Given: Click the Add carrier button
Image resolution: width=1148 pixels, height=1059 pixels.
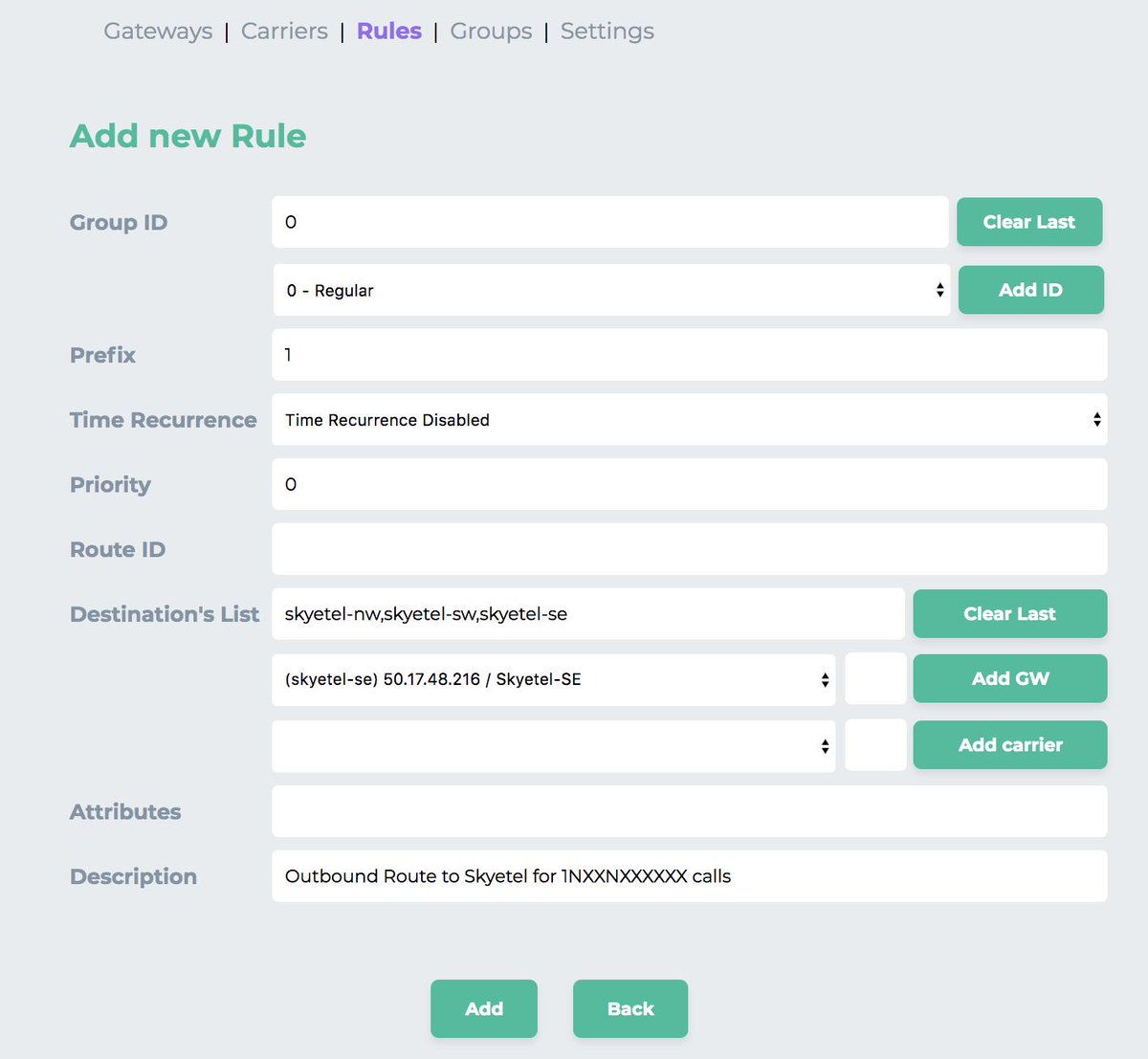Looking at the screenshot, I should pos(1009,744).
